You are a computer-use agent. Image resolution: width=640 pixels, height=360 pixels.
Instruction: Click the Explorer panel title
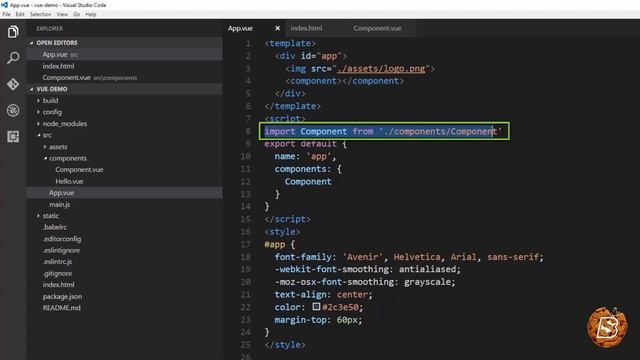(49, 29)
